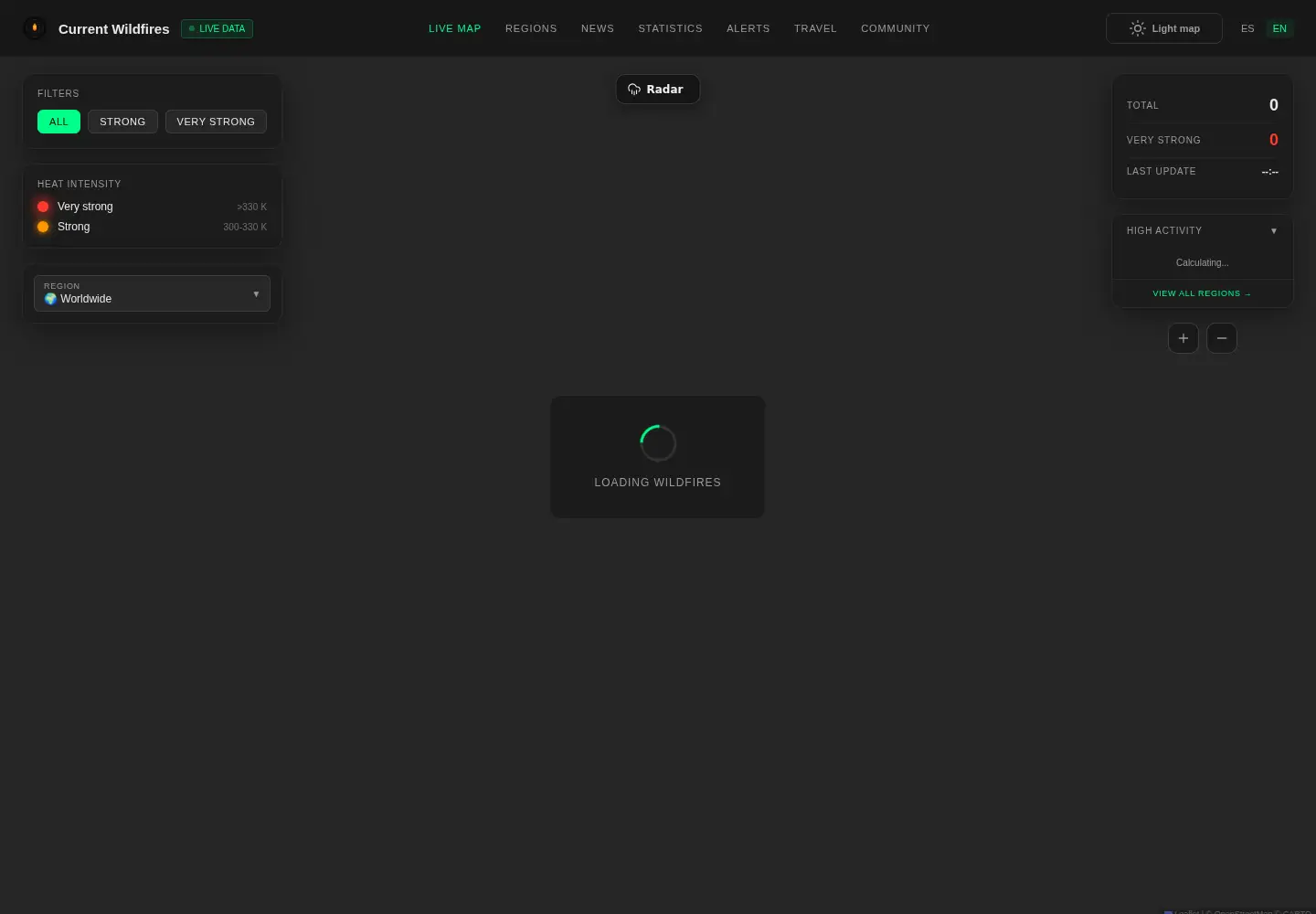Click the 300-330 K value
Viewport: 1316px width, 914px height.
[245, 227]
